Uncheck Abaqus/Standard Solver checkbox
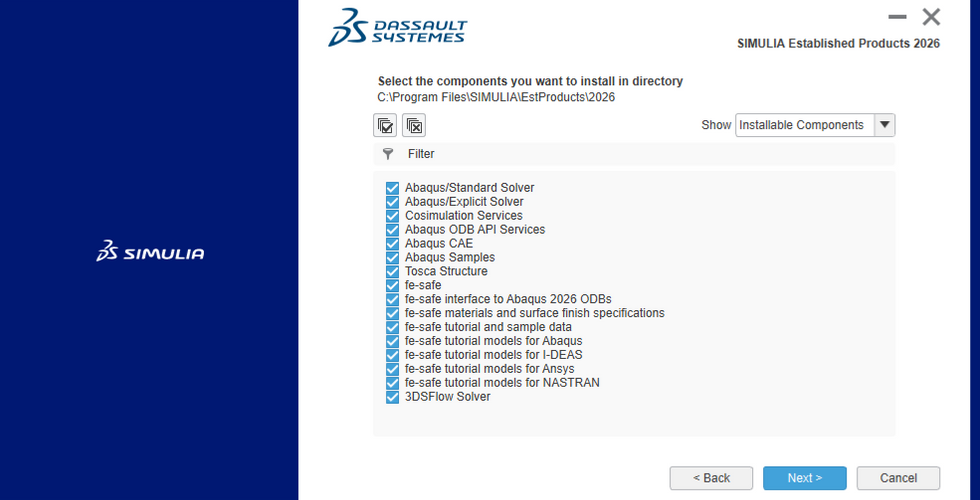The image size is (980, 500). pyautogui.click(x=392, y=188)
